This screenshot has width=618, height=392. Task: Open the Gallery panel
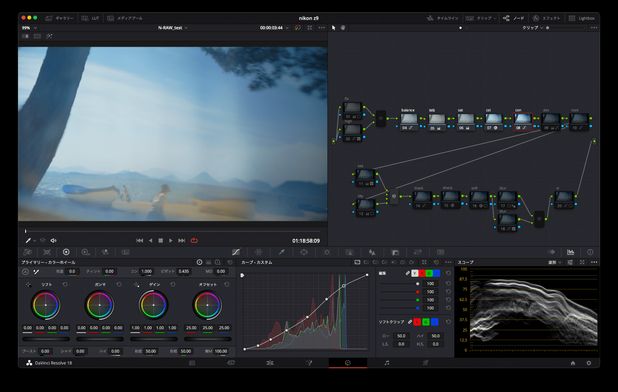click(x=60, y=18)
